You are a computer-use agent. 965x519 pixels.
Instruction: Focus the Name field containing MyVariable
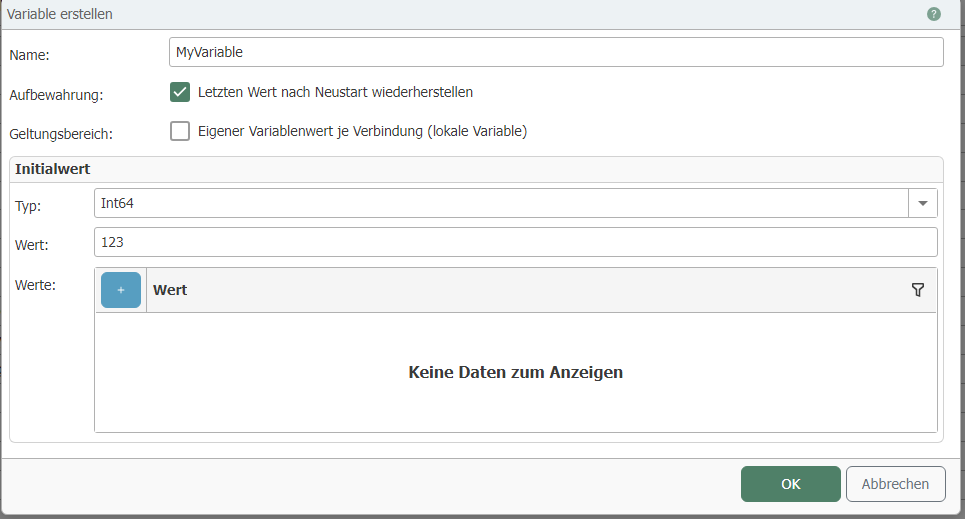556,52
